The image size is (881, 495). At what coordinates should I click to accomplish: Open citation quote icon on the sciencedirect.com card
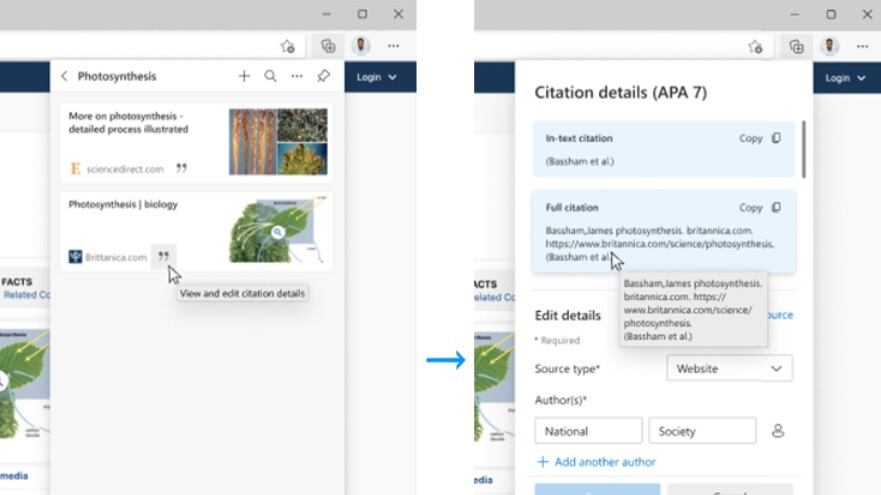coord(181,169)
